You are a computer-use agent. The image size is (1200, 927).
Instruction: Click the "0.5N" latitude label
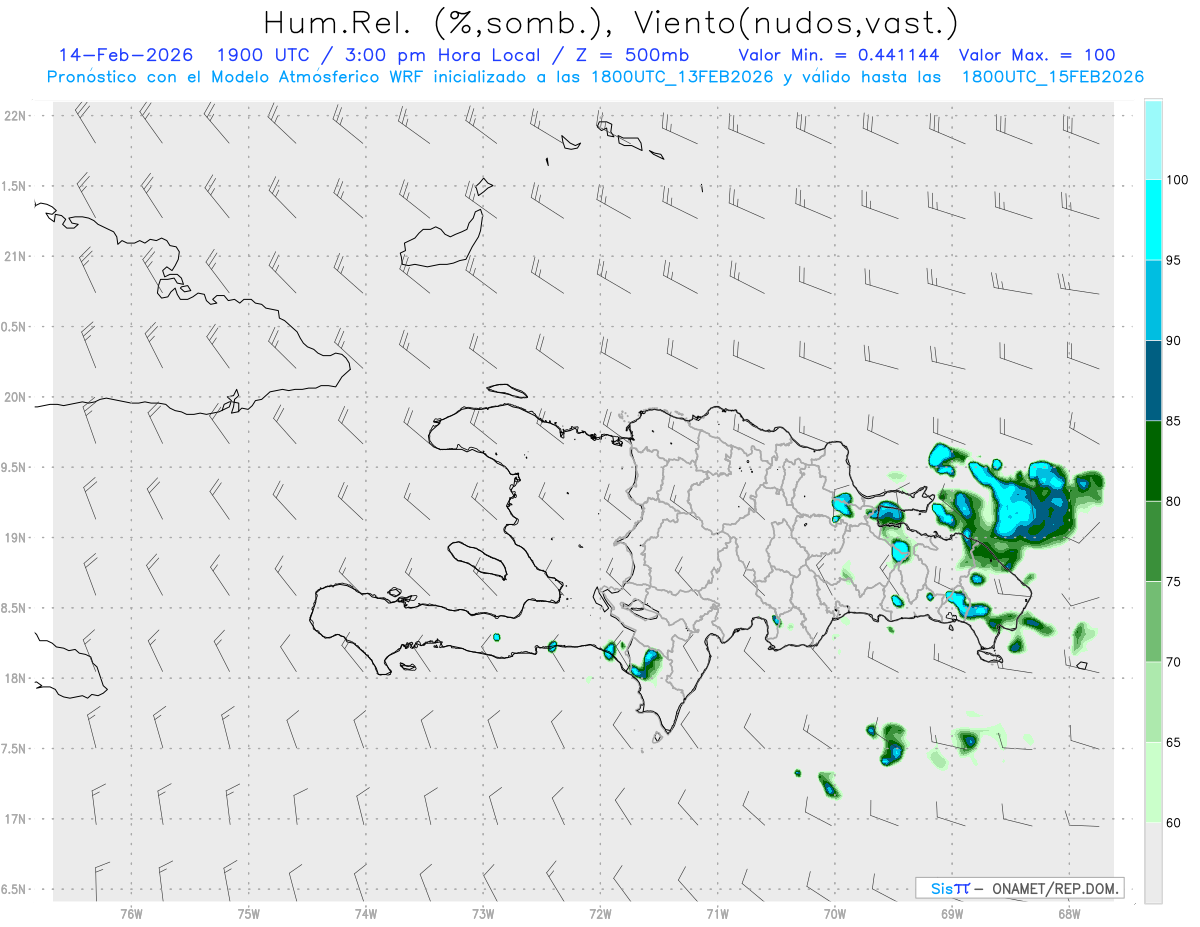pos(14,327)
